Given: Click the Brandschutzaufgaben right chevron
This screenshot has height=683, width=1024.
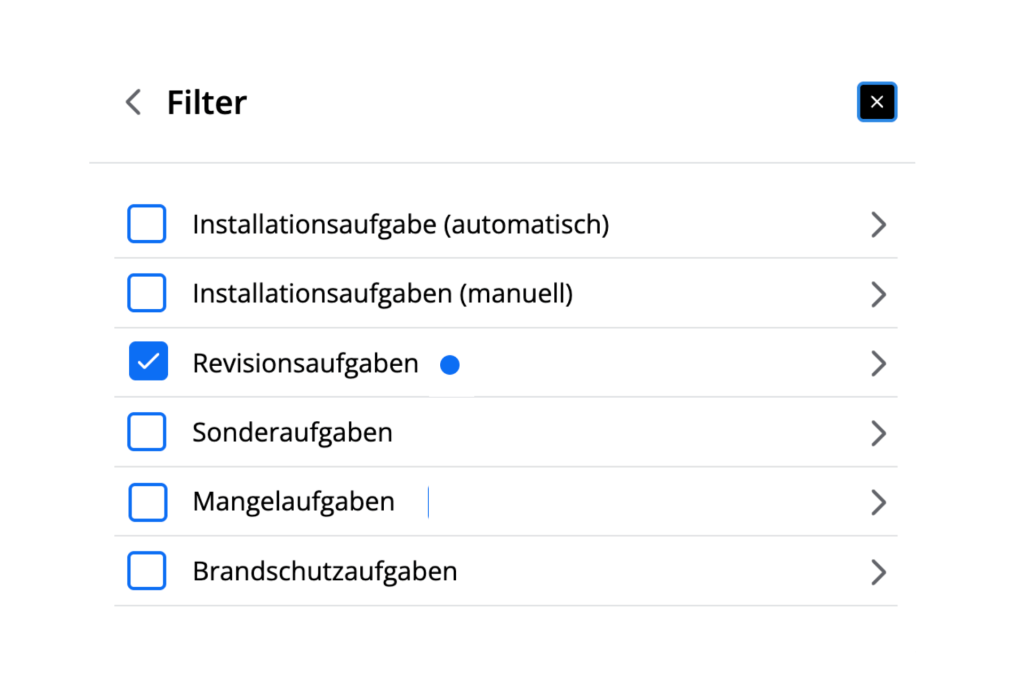Looking at the screenshot, I should click(878, 572).
